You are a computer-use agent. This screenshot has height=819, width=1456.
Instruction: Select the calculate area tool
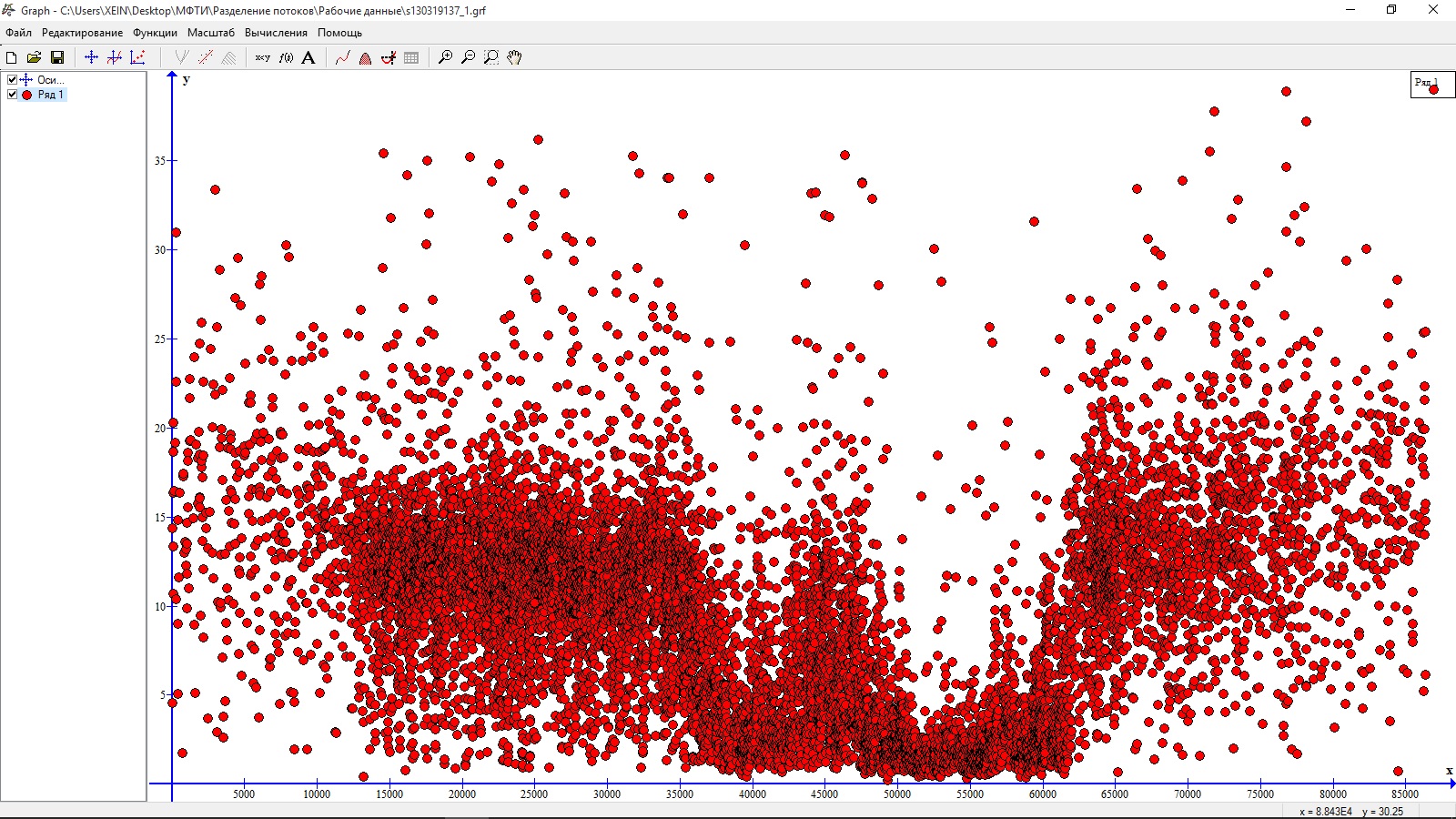click(x=365, y=57)
